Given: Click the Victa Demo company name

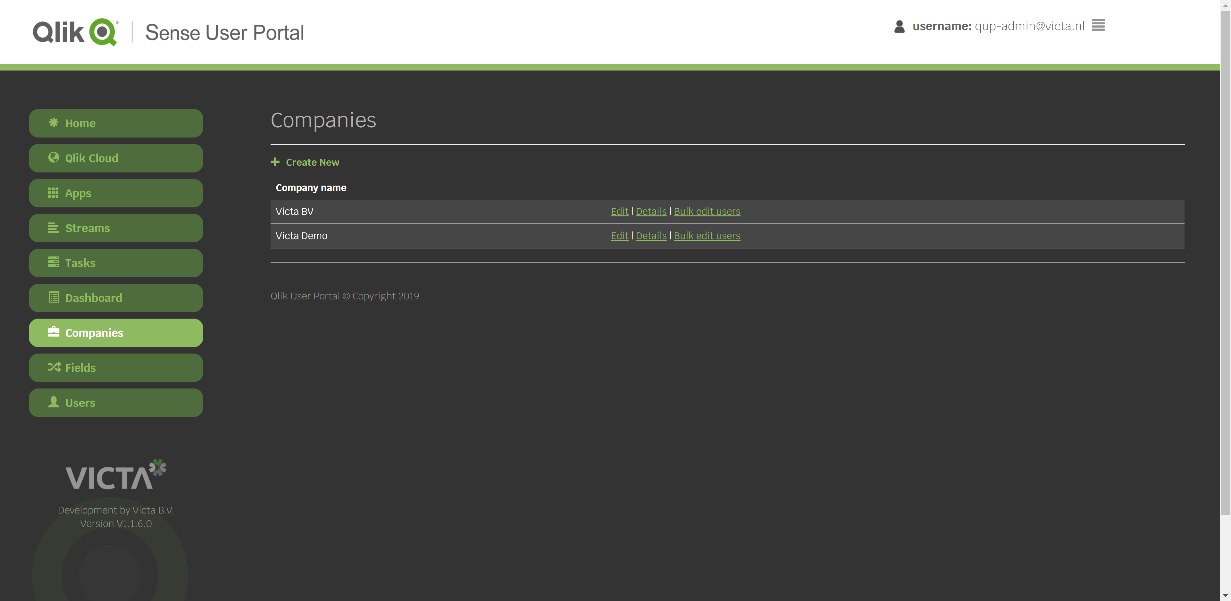Looking at the screenshot, I should (302, 236).
